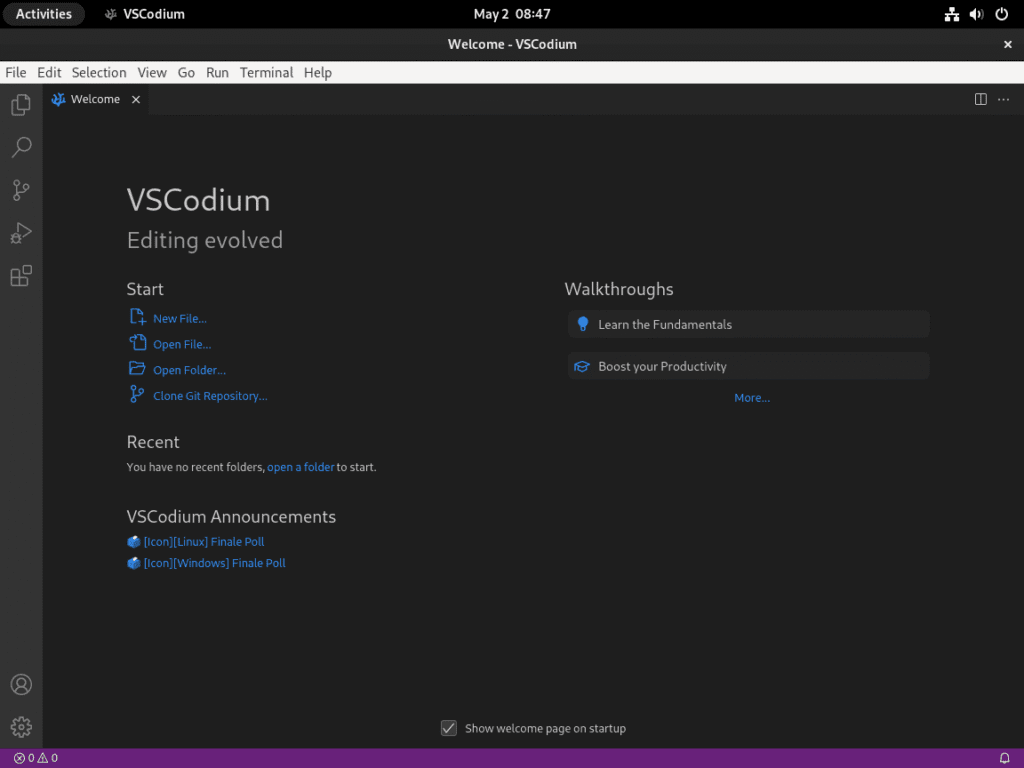Start a new file from the Start section
The image size is (1024, 768).
[178, 318]
